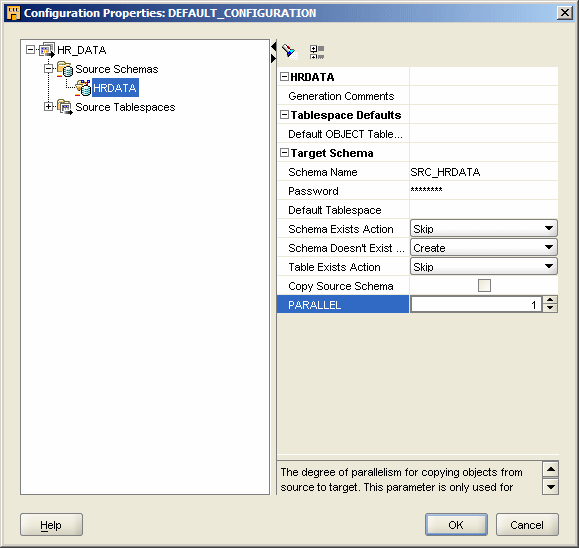The height and width of the screenshot is (548, 579).
Task: Click the HR_DATA root node icon
Action: click(x=47, y=50)
